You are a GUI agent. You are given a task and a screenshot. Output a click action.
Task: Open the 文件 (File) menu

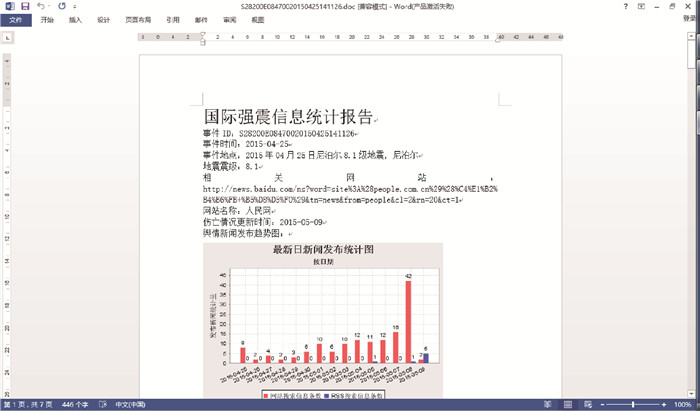(x=16, y=19)
